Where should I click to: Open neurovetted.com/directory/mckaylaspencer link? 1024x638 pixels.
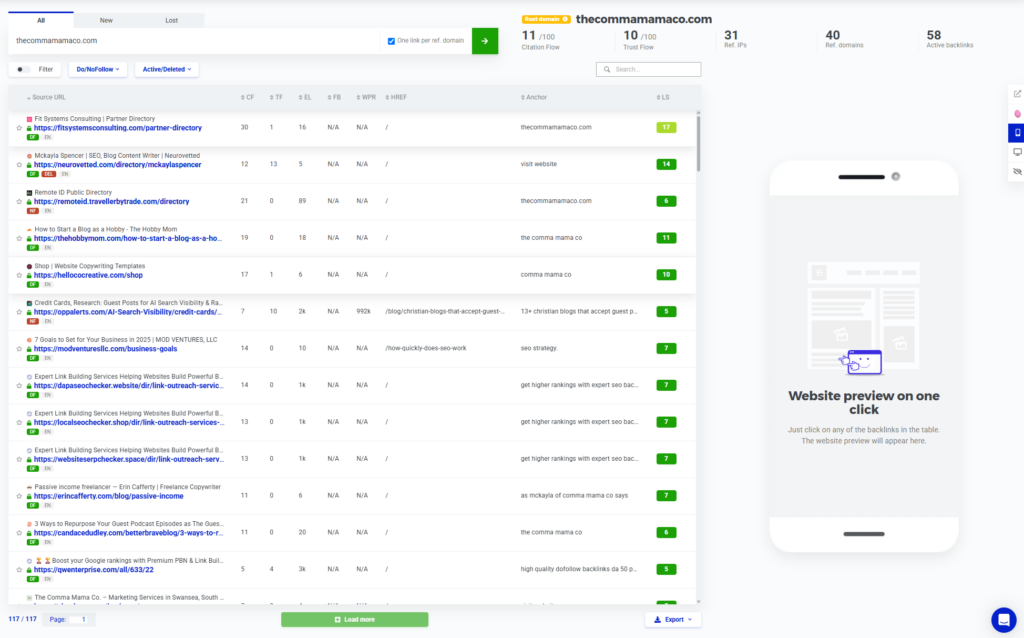click(118, 165)
